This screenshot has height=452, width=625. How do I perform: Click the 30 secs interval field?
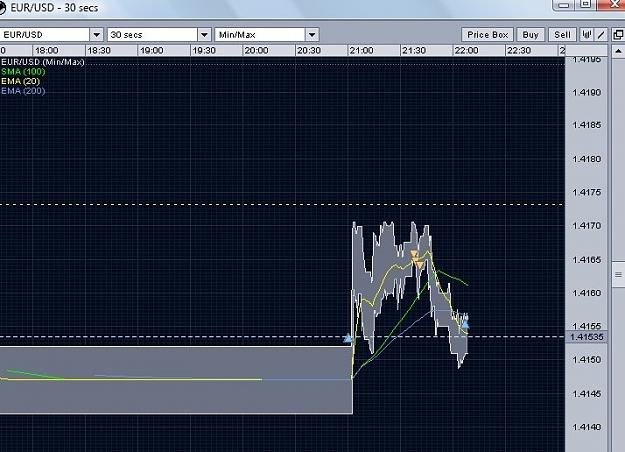click(153, 35)
